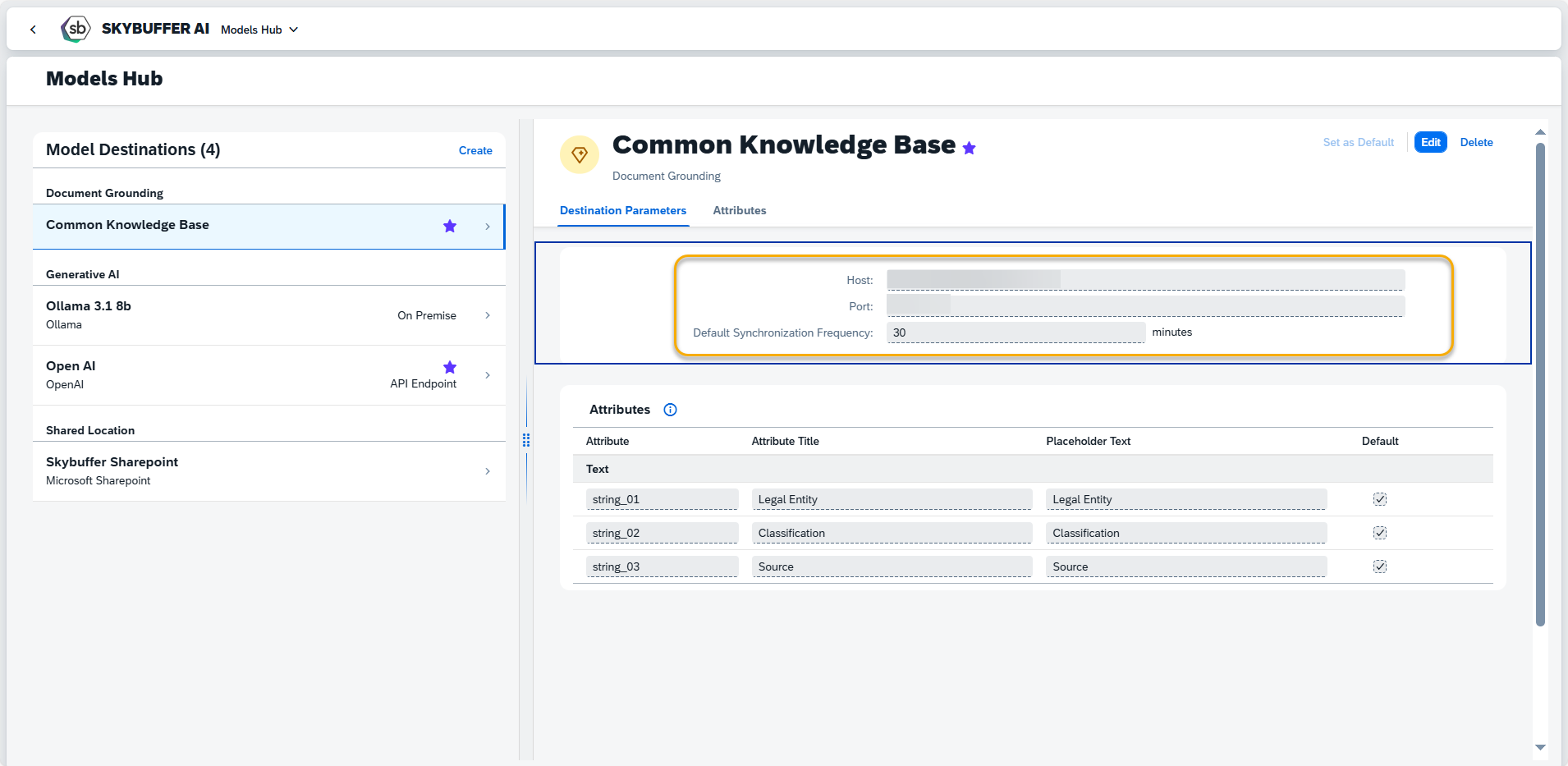Click the scrollbar up arrow
Viewport: 1568px width, 766px height.
tap(1540, 131)
